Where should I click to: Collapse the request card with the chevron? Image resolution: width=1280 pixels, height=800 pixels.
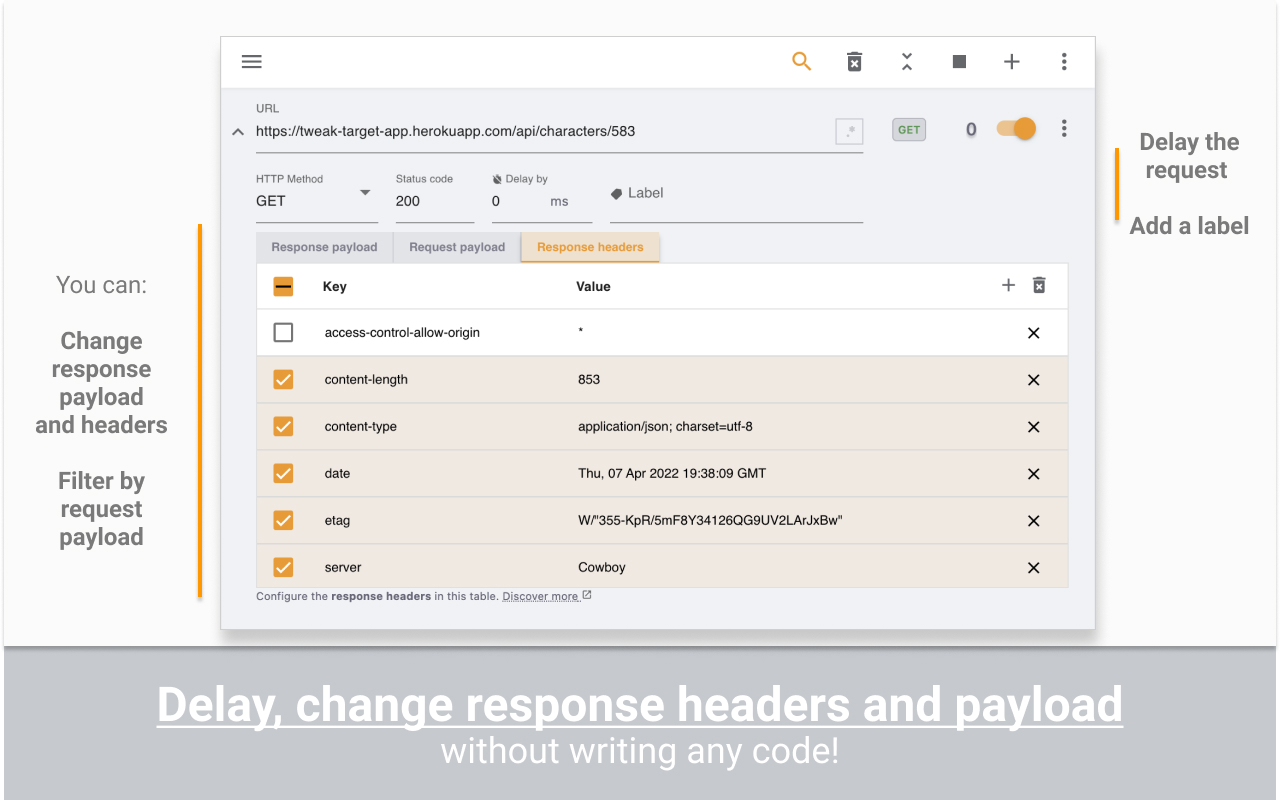click(x=238, y=130)
